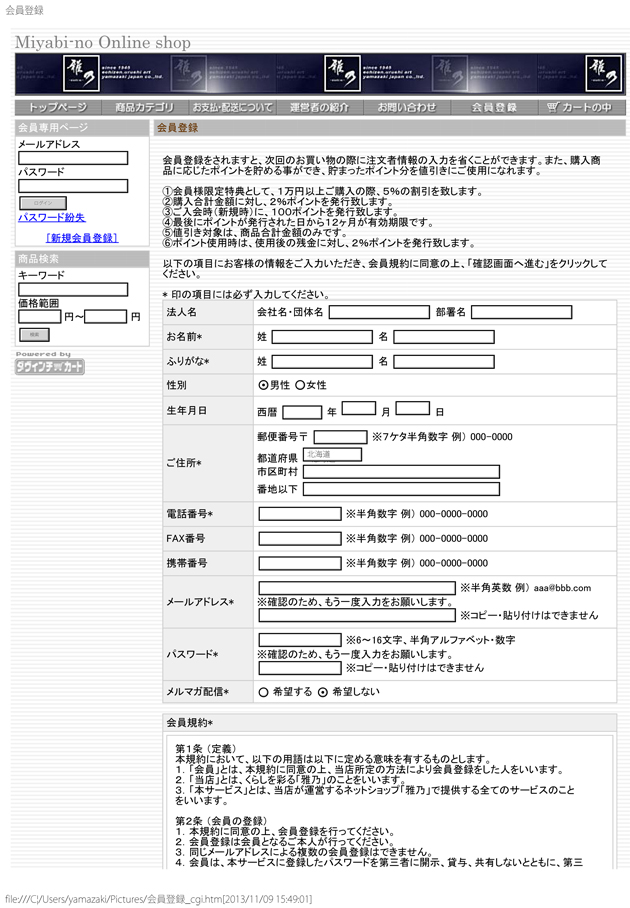630x908 pixels.
Task: Click the maximum 価格範囲 field
Action: point(105,317)
